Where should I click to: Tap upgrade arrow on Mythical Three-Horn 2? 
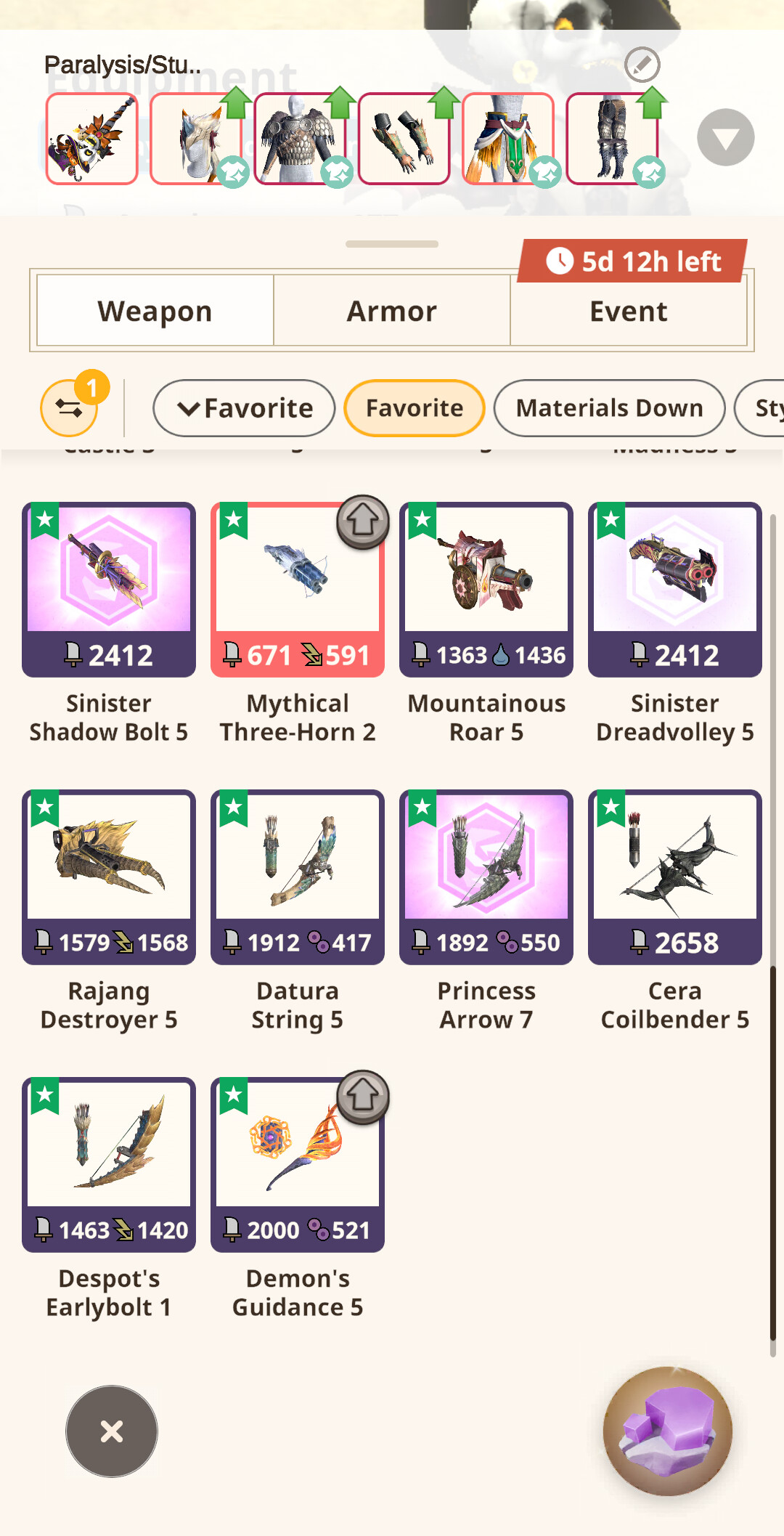coord(363,521)
